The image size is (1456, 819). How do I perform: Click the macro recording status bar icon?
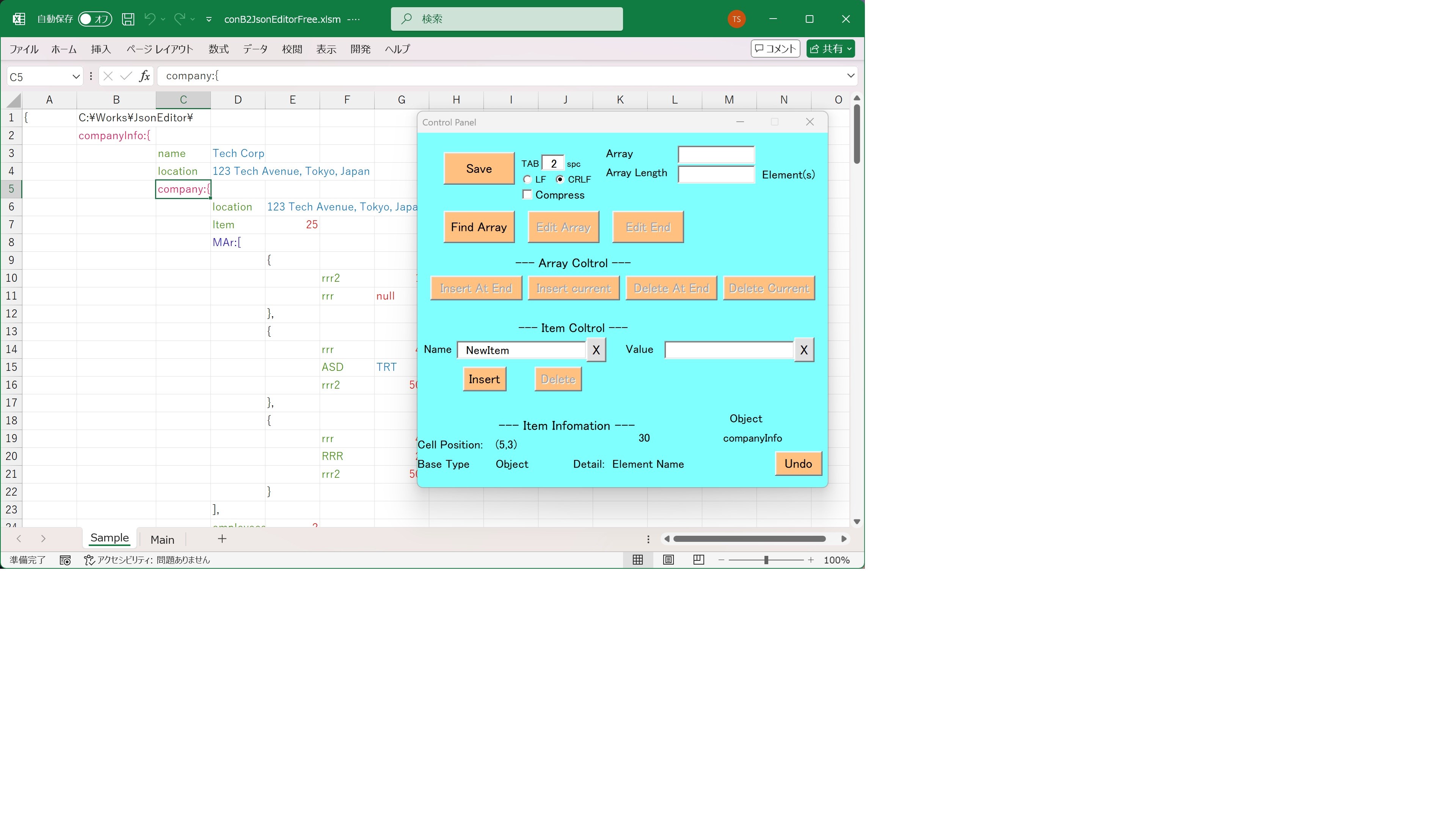pyautogui.click(x=65, y=560)
